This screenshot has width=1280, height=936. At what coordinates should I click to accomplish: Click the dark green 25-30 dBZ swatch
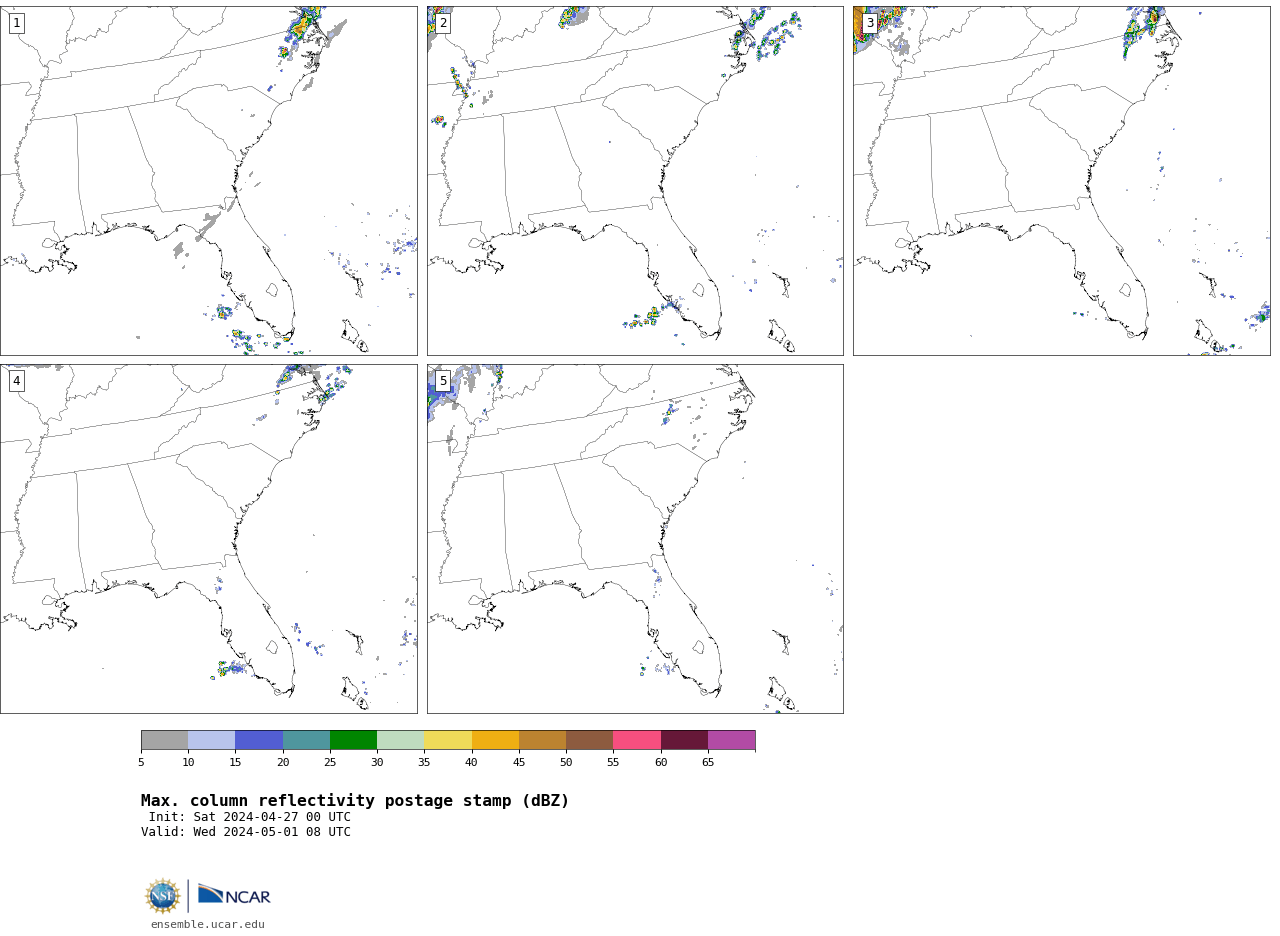(353, 740)
